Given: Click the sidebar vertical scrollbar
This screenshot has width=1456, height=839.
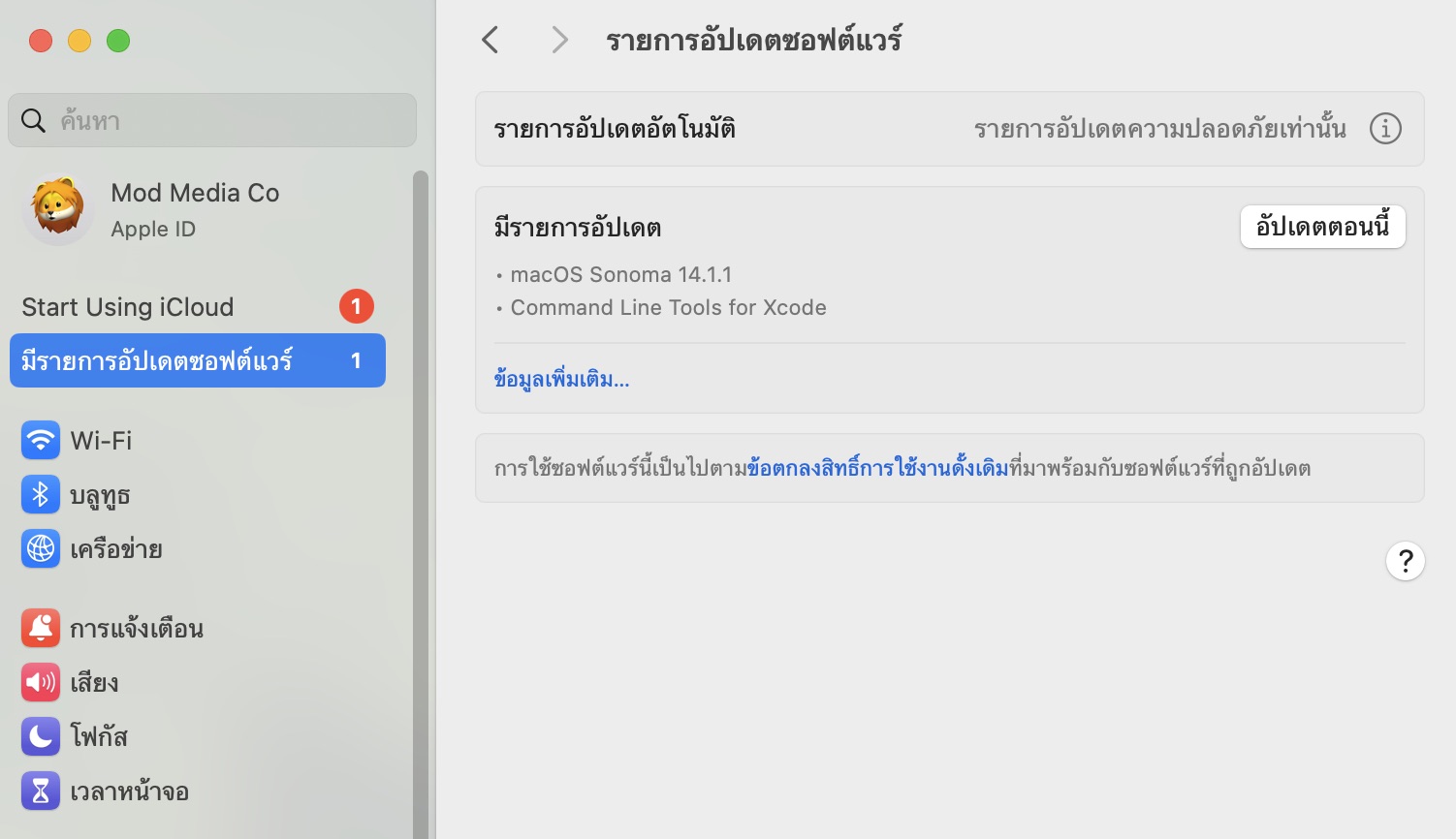Looking at the screenshot, I should (420, 484).
